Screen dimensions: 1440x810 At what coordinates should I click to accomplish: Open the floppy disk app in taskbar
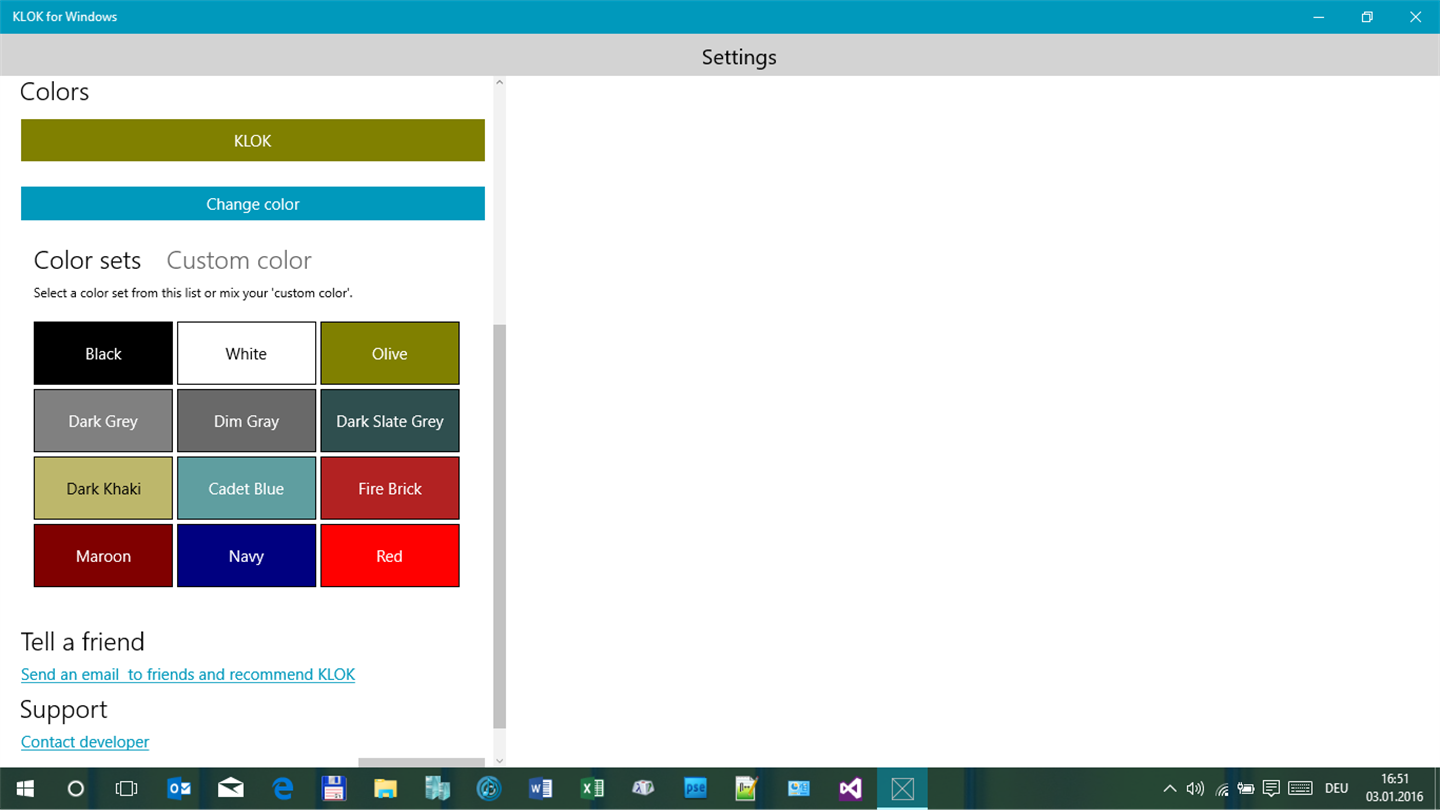(334, 789)
